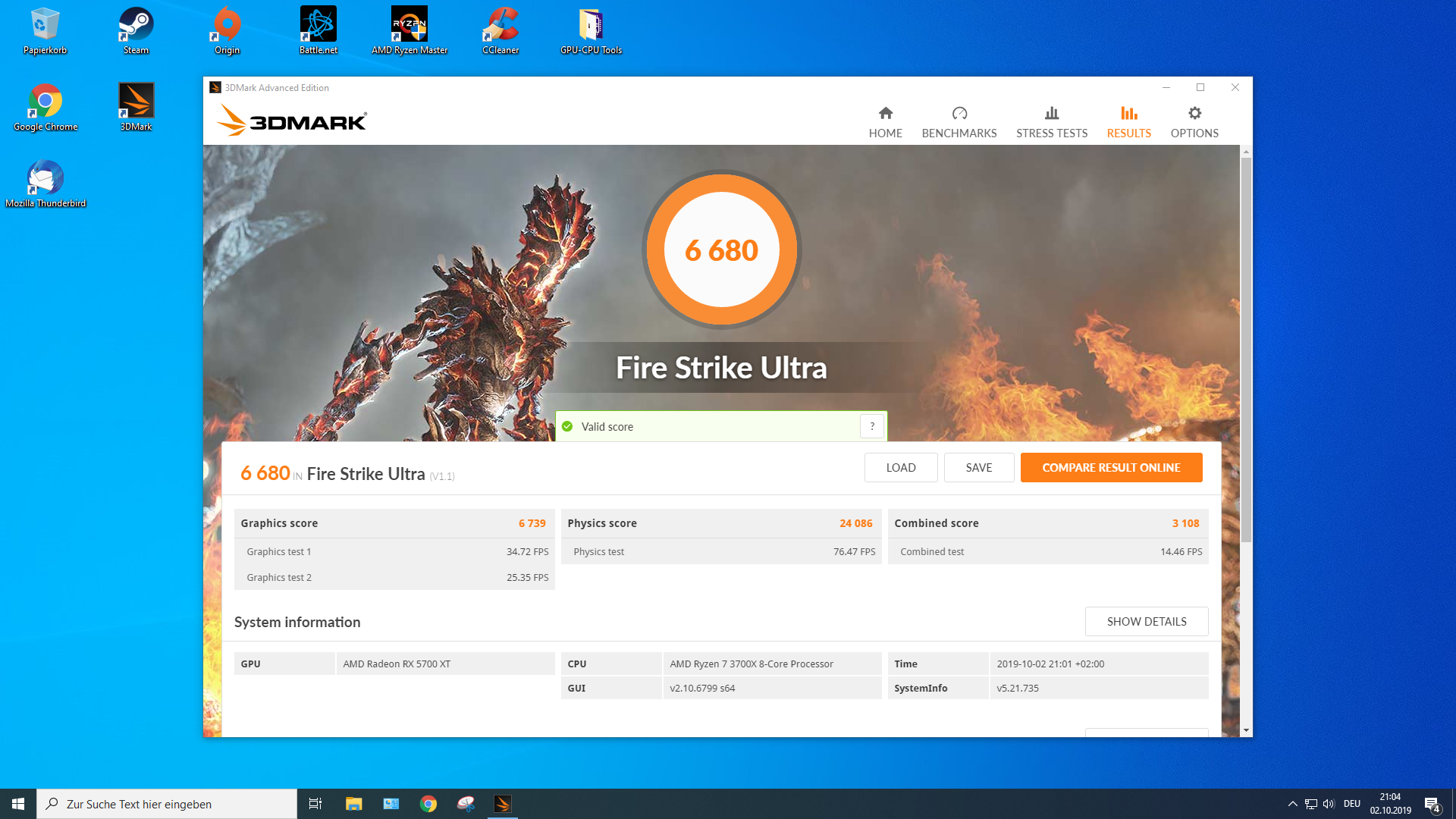The image size is (1456, 819).
Task: Open the notification center icon
Action: pyautogui.click(x=1432, y=804)
